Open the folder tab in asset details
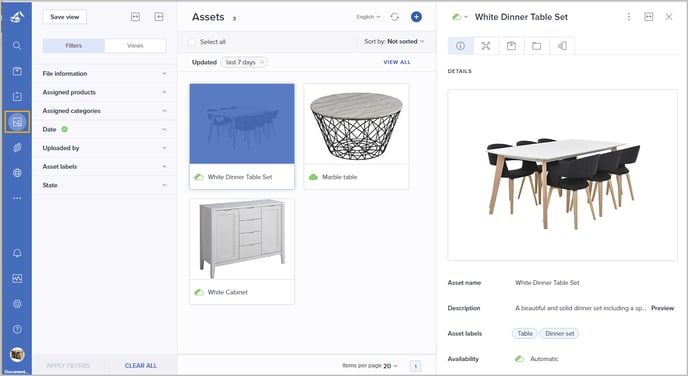 click(x=536, y=46)
